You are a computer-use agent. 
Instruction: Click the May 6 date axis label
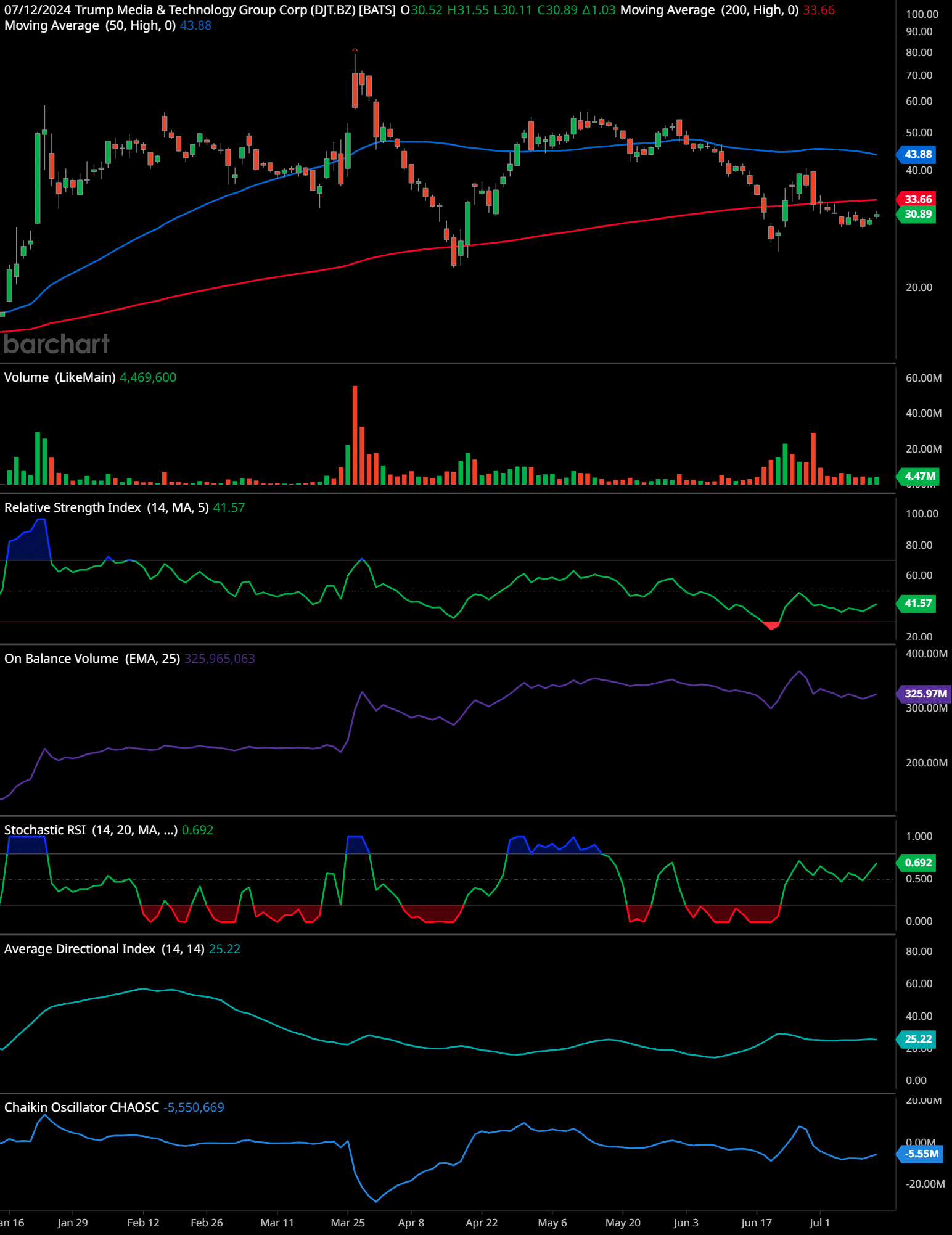(x=552, y=1223)
